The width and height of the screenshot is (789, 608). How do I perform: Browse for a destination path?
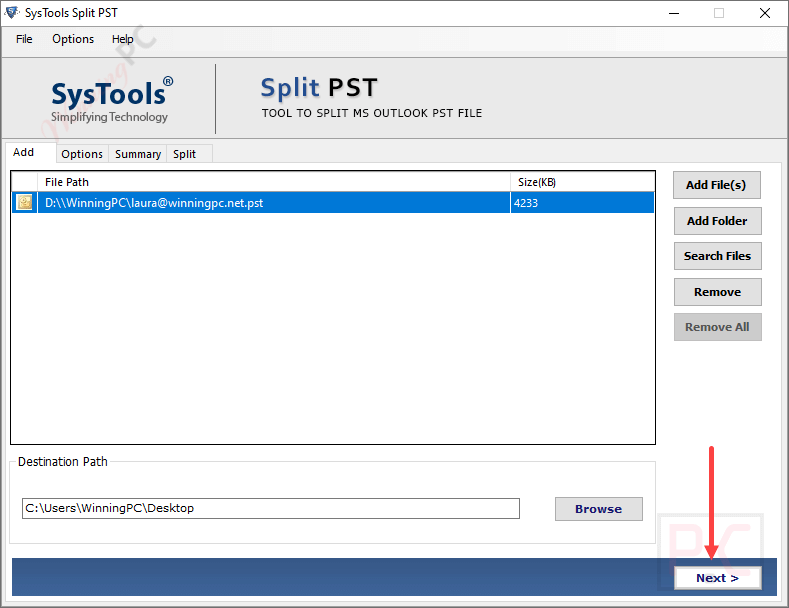[x=599, y=509]
